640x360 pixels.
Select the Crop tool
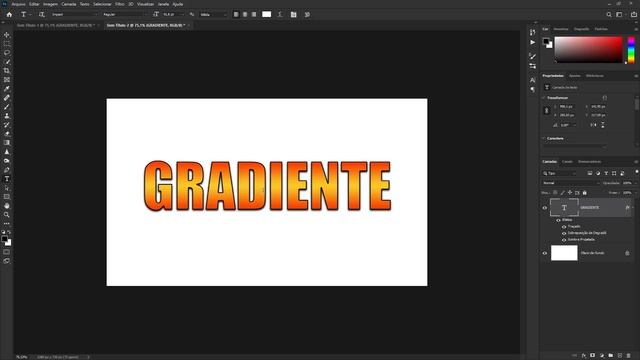(7, 71)
